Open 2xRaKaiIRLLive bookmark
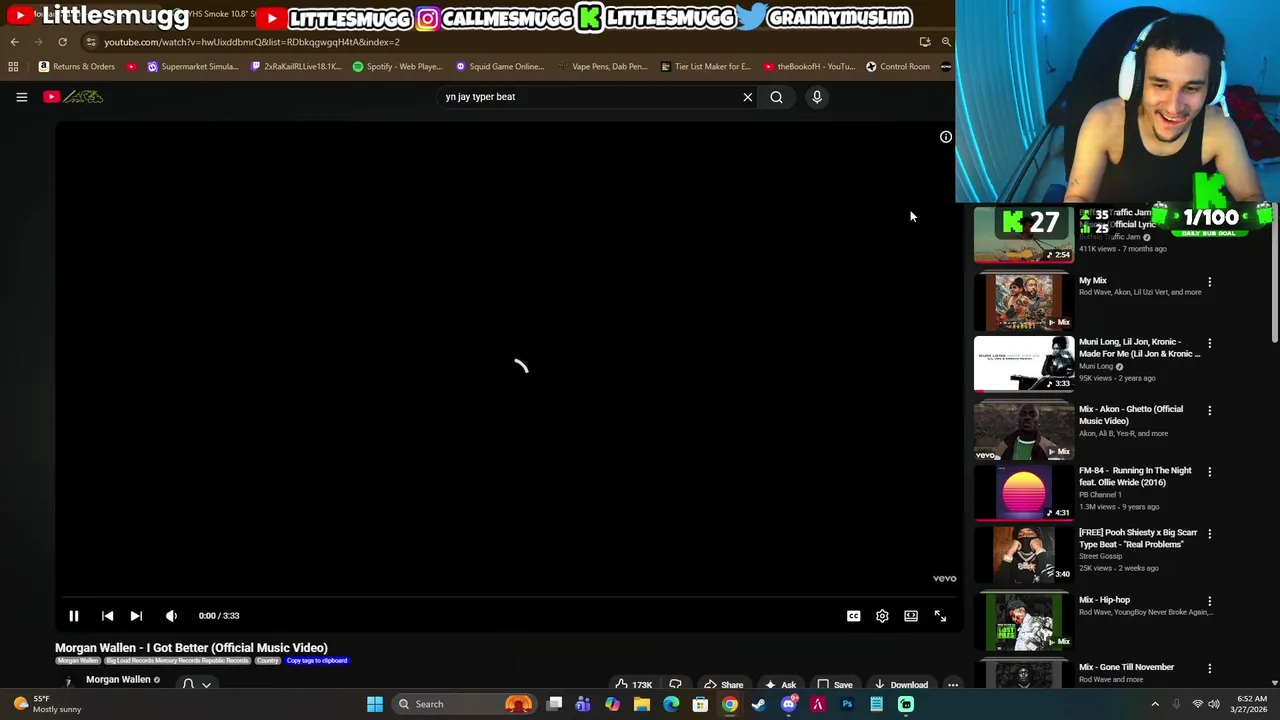 pyautogui.click(x=295, y=67)
